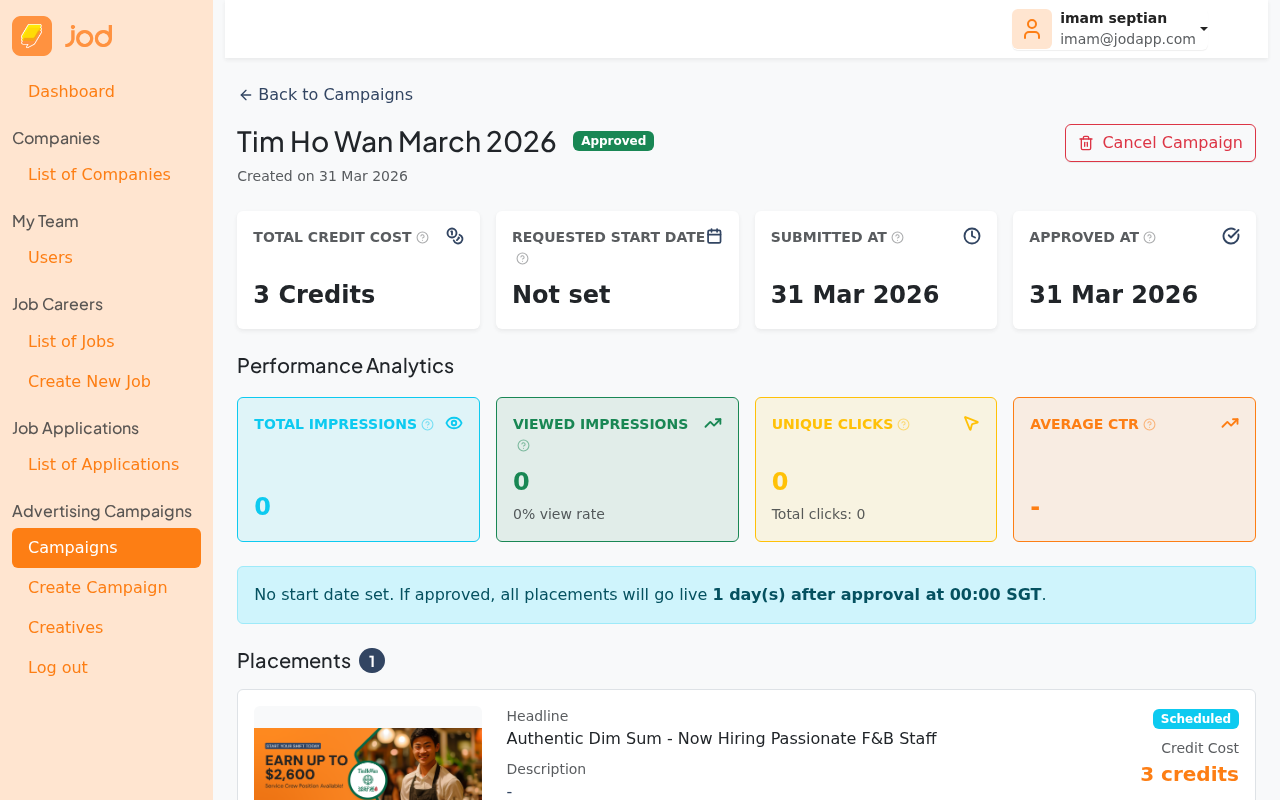Click help icon next to Average CTR
The width and height of the screenshot is (1280, 800).
click(x=1148, y=423)
